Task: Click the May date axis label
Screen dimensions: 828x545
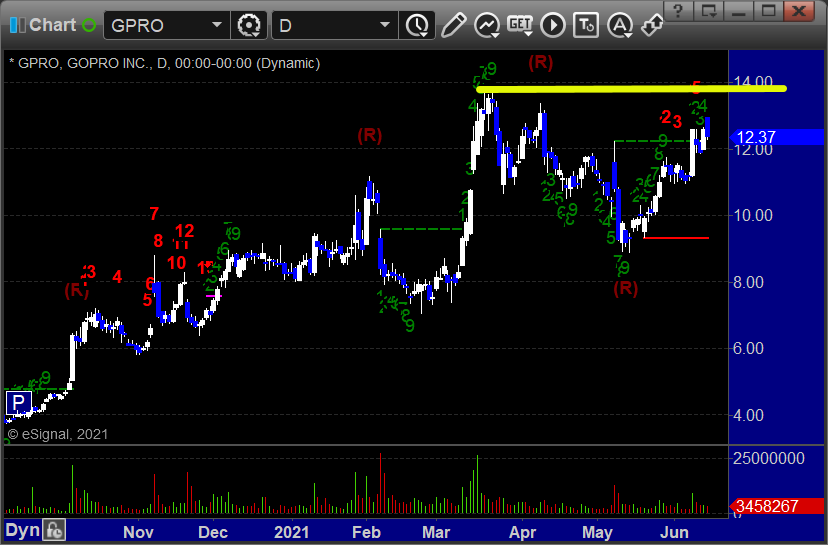Action: point(597,532)
